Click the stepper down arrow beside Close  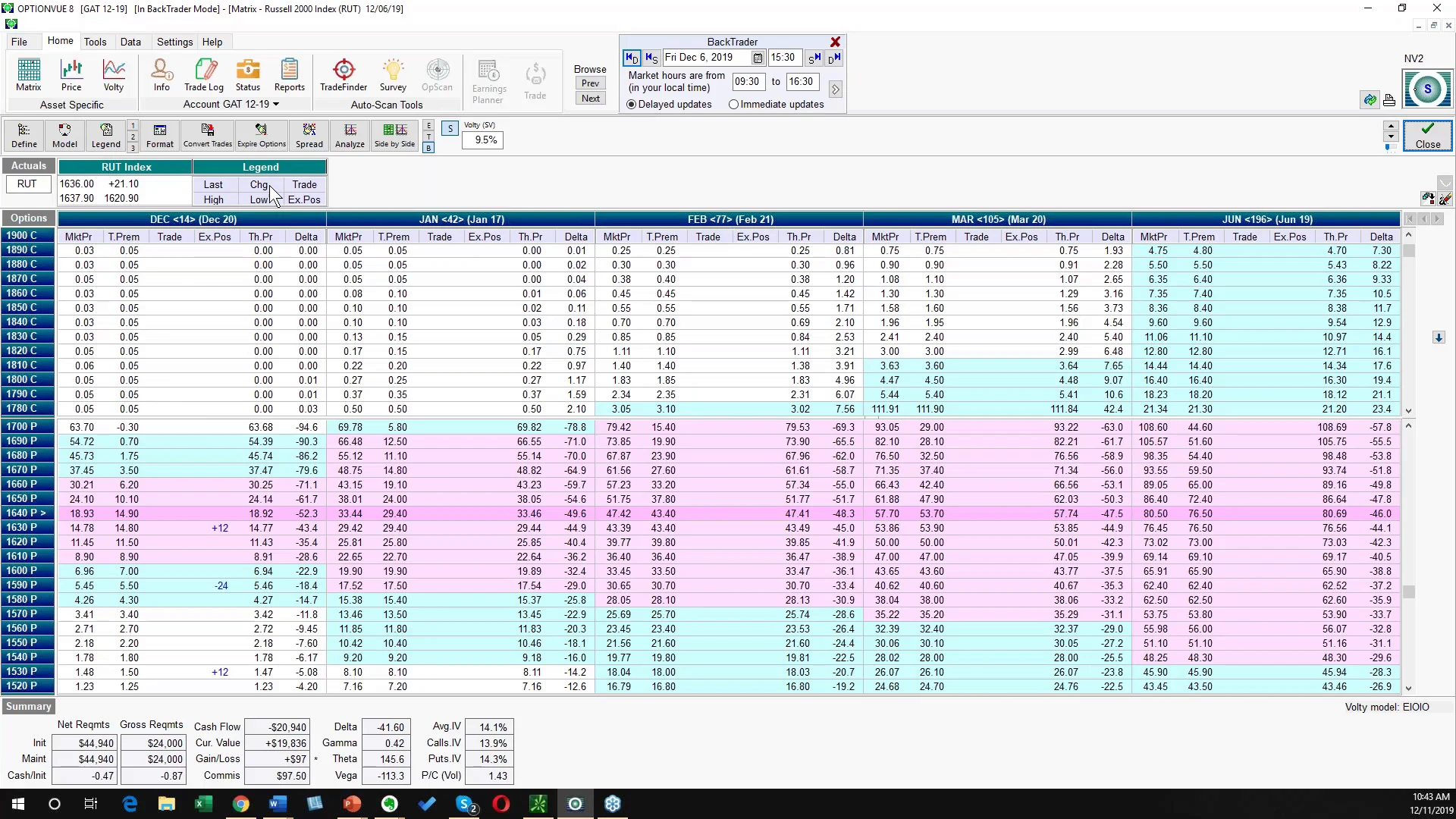pos(1391,137)
